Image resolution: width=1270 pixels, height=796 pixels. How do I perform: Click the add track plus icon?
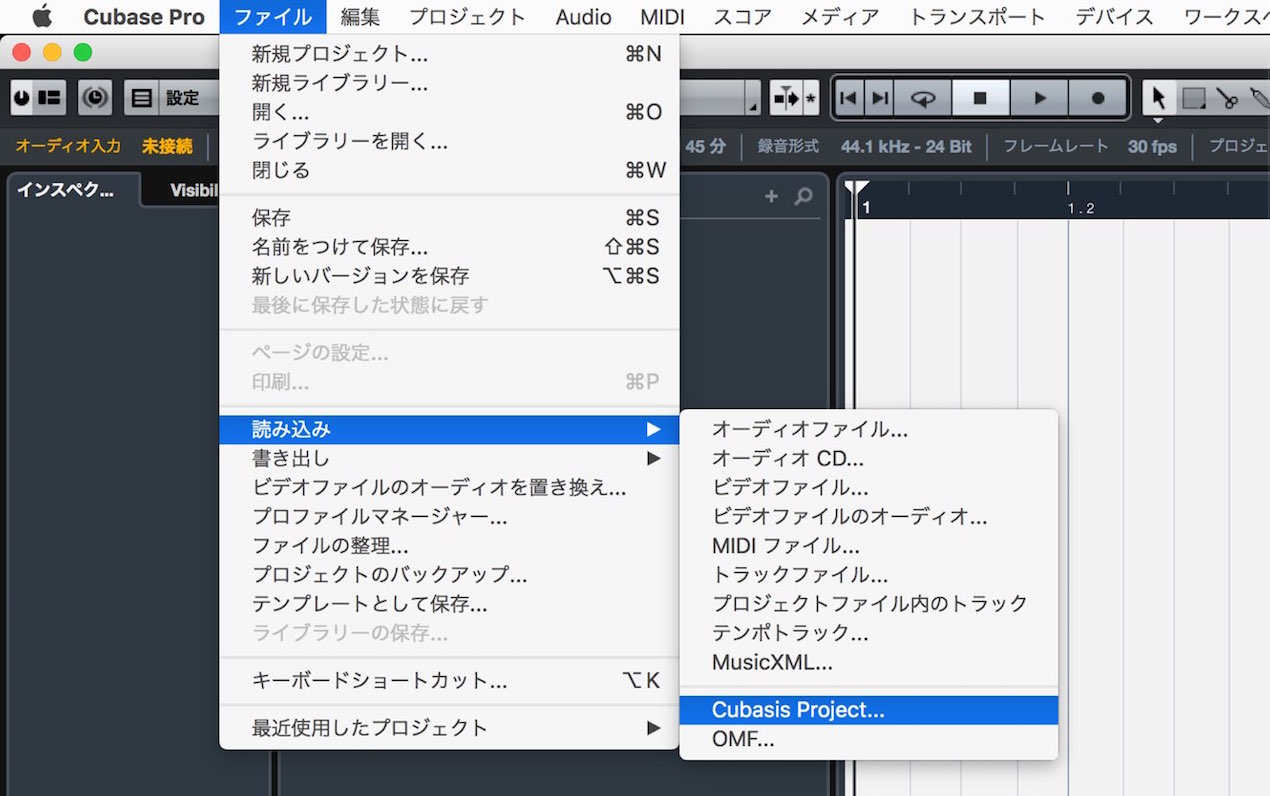(x=771, y=197)
